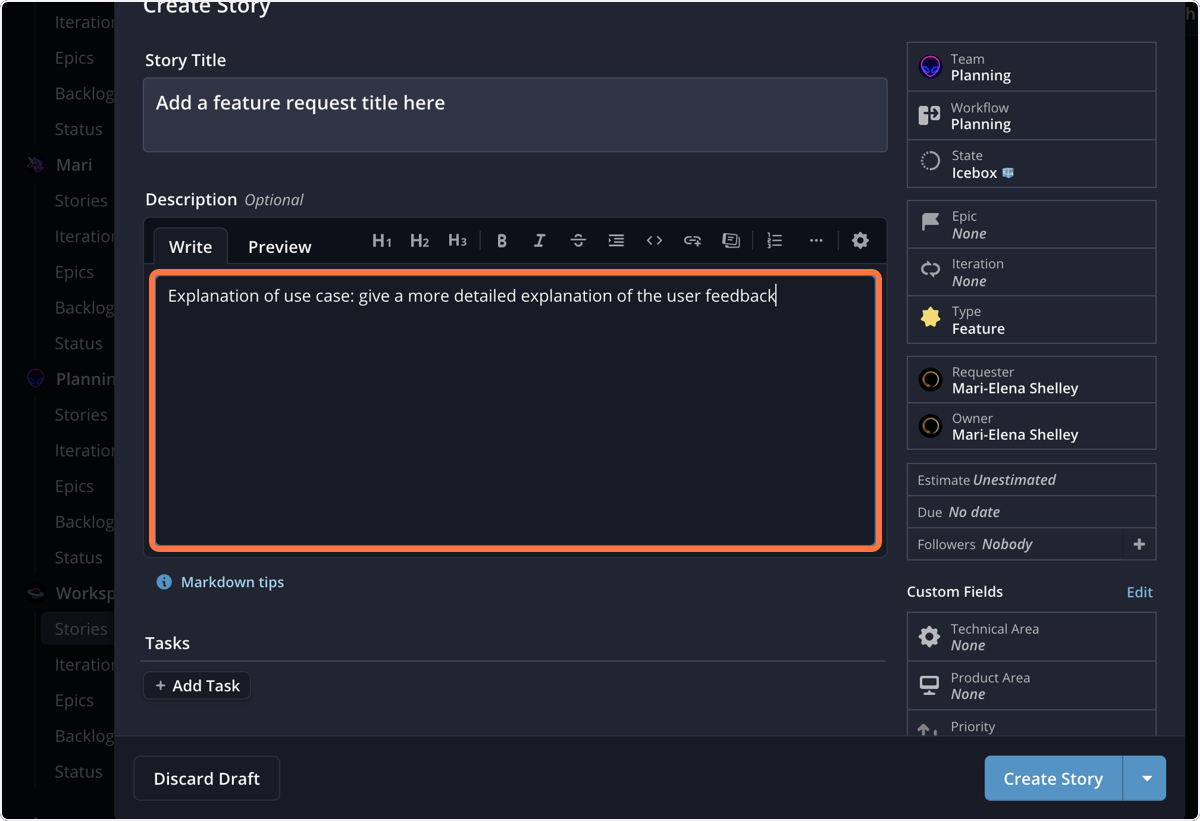Viewport: 1200px width, 821px height.
Task: Click into the Story Title field
Action: point(515,115)
